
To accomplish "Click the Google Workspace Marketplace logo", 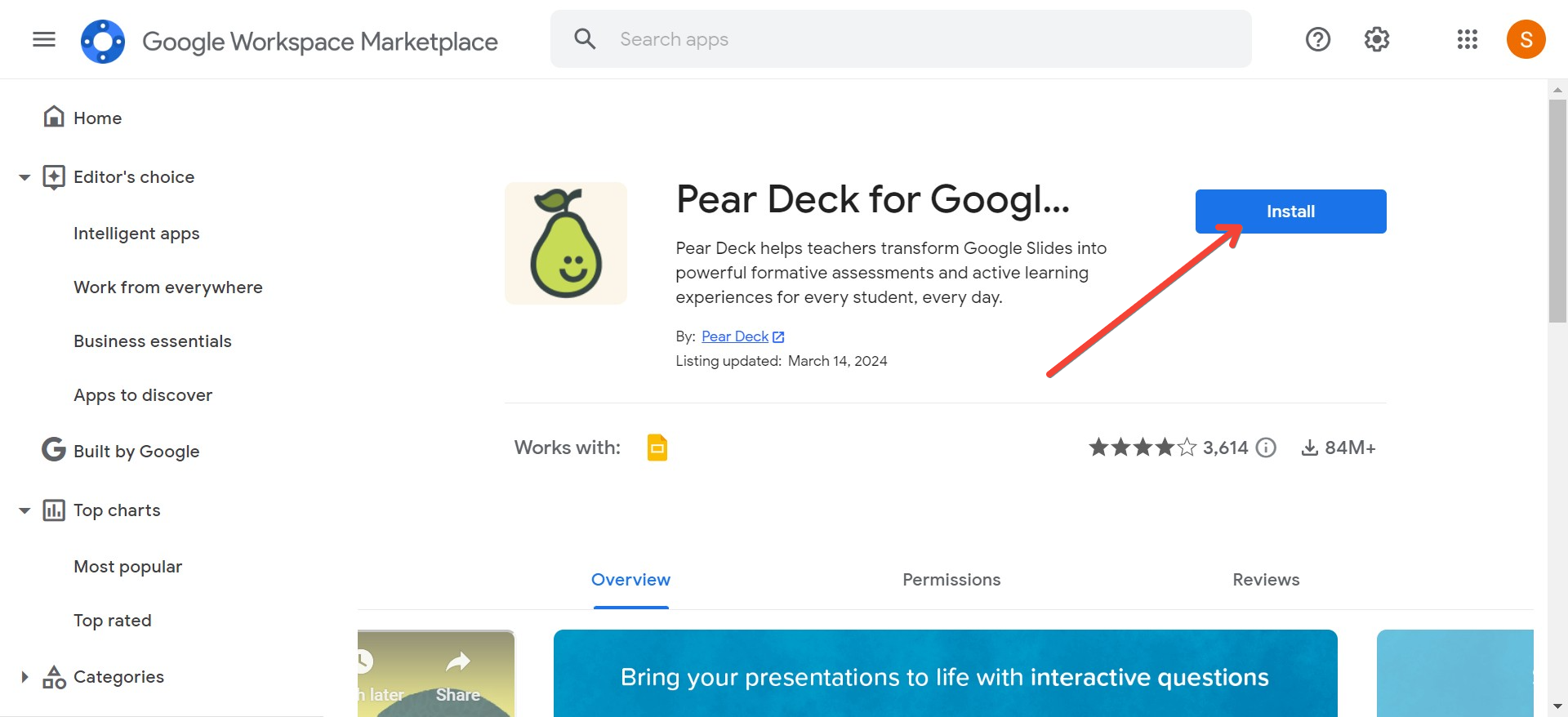I will (103, 41).
